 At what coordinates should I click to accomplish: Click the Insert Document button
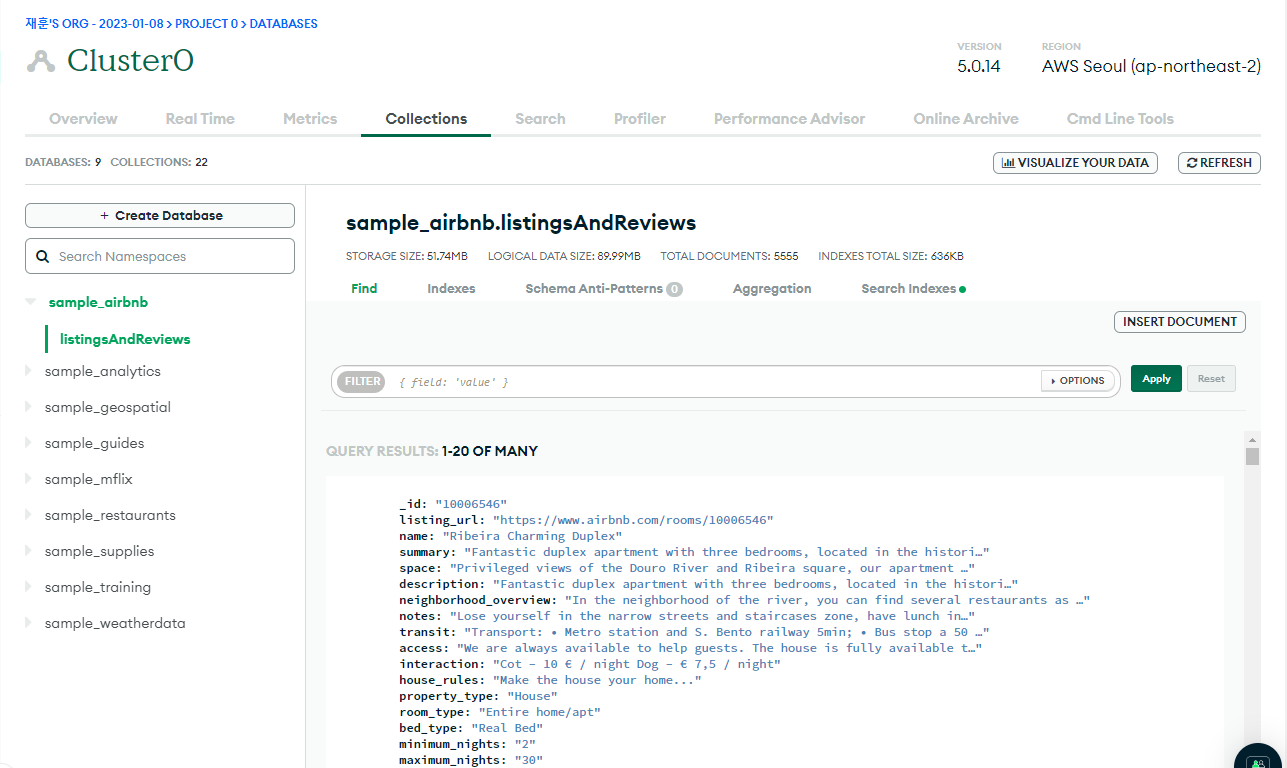point(1180,322)
